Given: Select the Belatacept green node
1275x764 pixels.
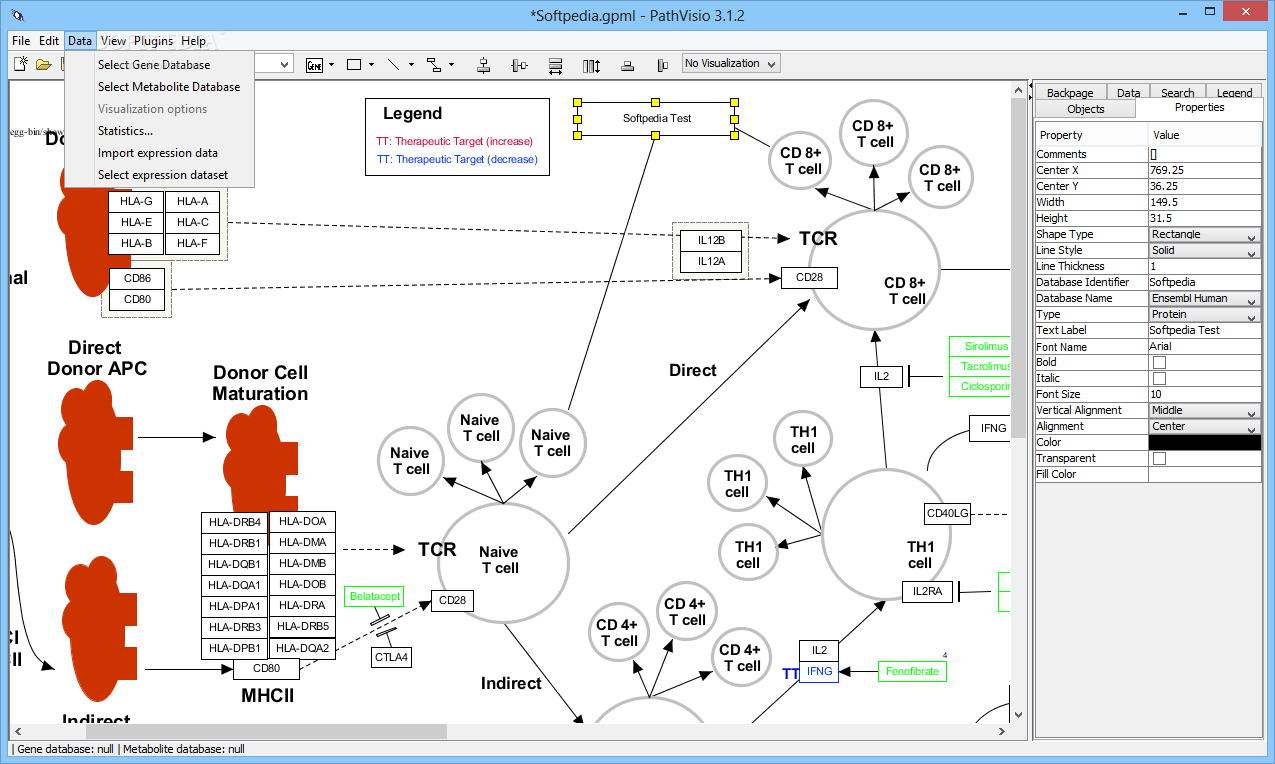Looking at the screenshot, I should tap(375, 596).
